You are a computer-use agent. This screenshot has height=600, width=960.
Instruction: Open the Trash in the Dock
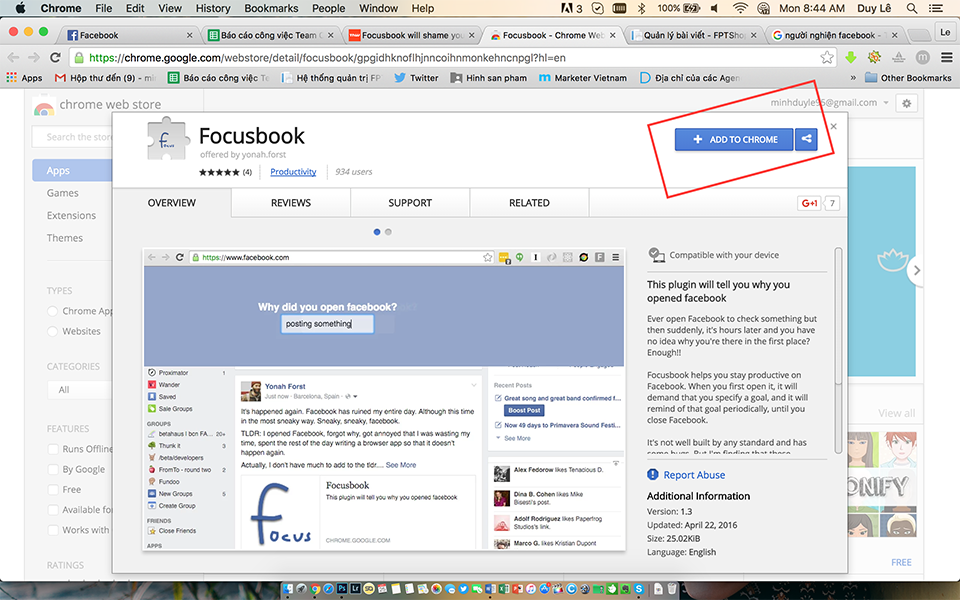click(672, 589)
